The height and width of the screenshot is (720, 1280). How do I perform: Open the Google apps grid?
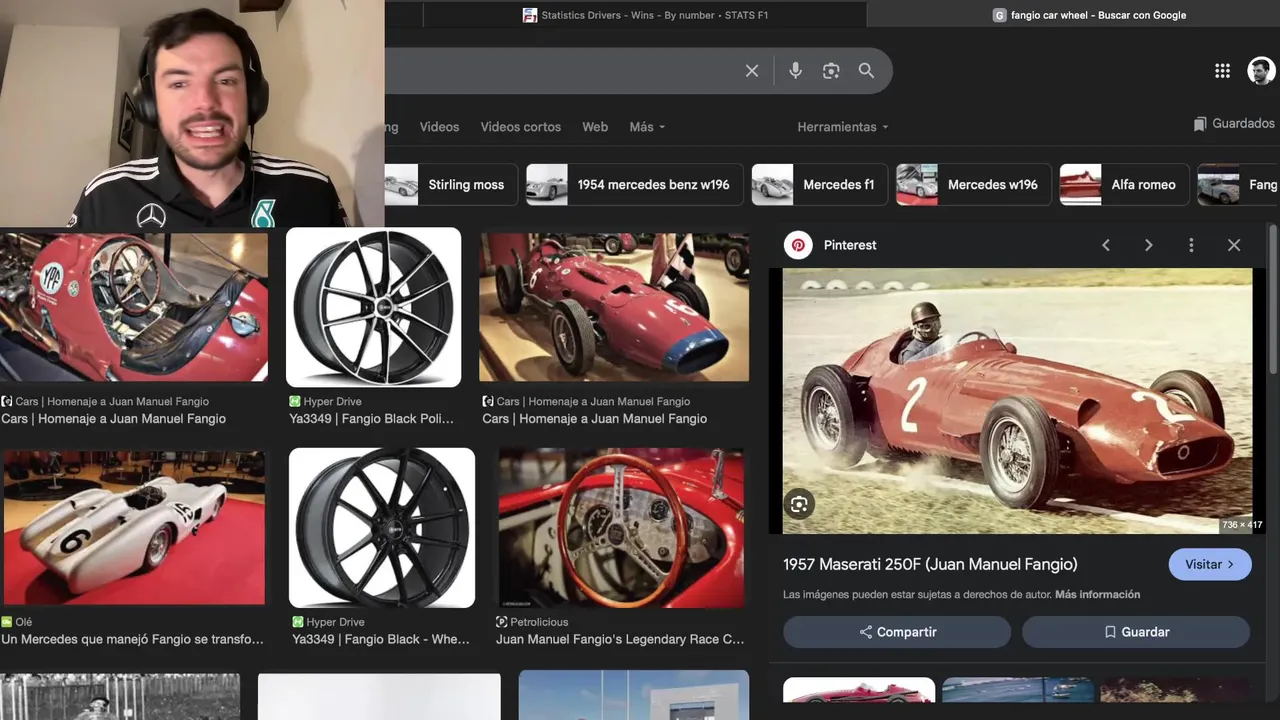pyautogui.click(x=1222, y=70)
